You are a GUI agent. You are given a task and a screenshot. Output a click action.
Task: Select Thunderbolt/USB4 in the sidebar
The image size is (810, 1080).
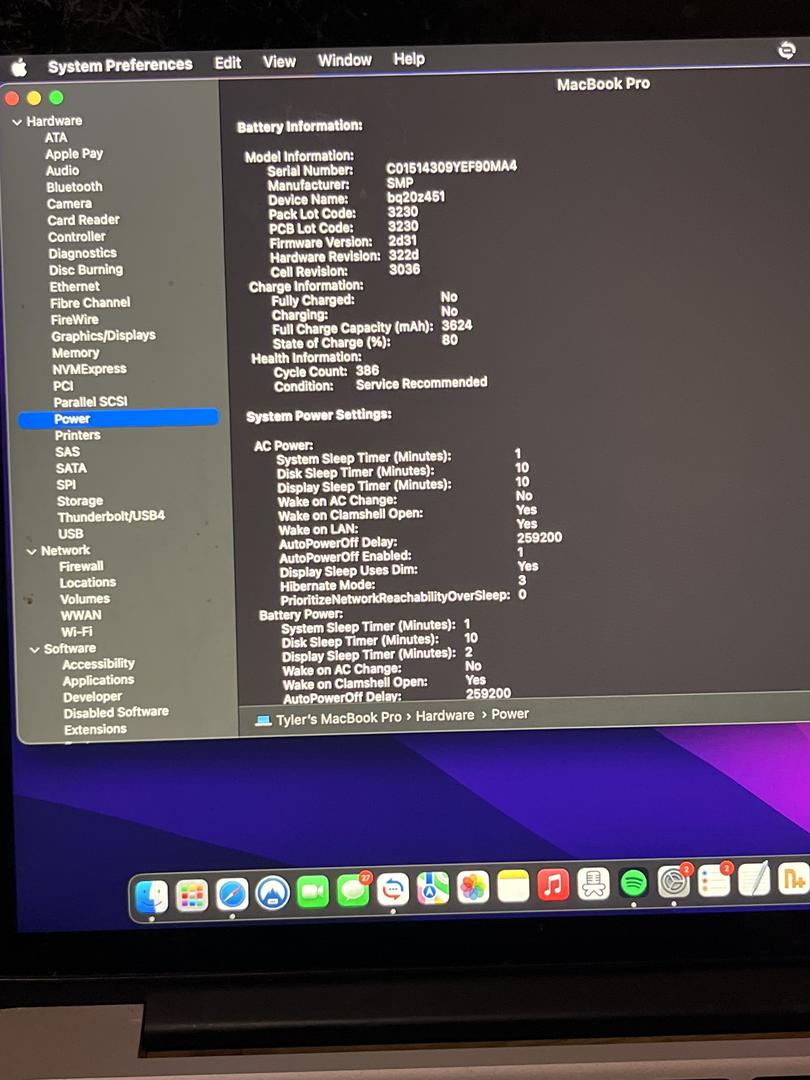(x=111, y=517)
